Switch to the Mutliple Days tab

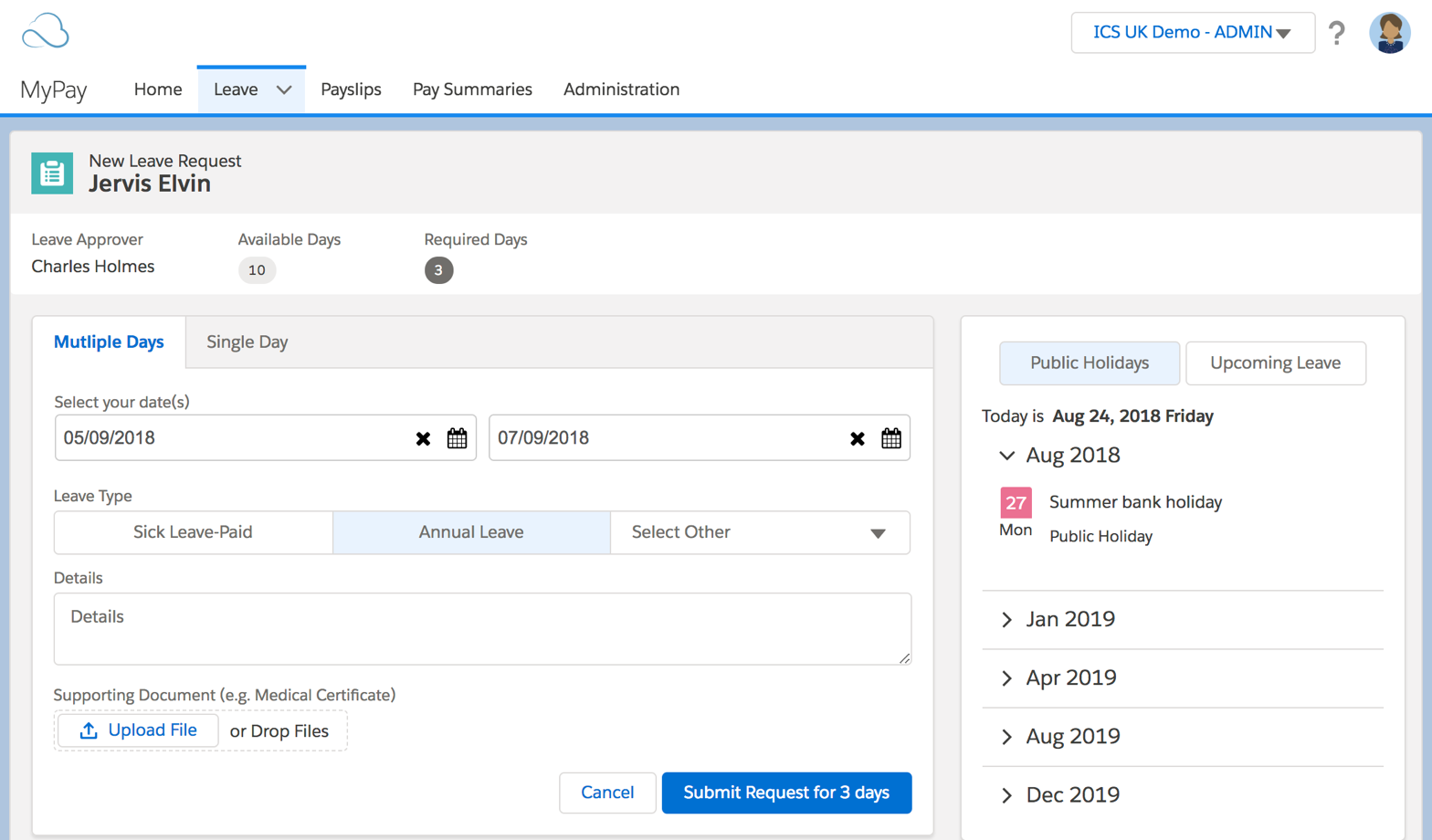click(109, 342)
